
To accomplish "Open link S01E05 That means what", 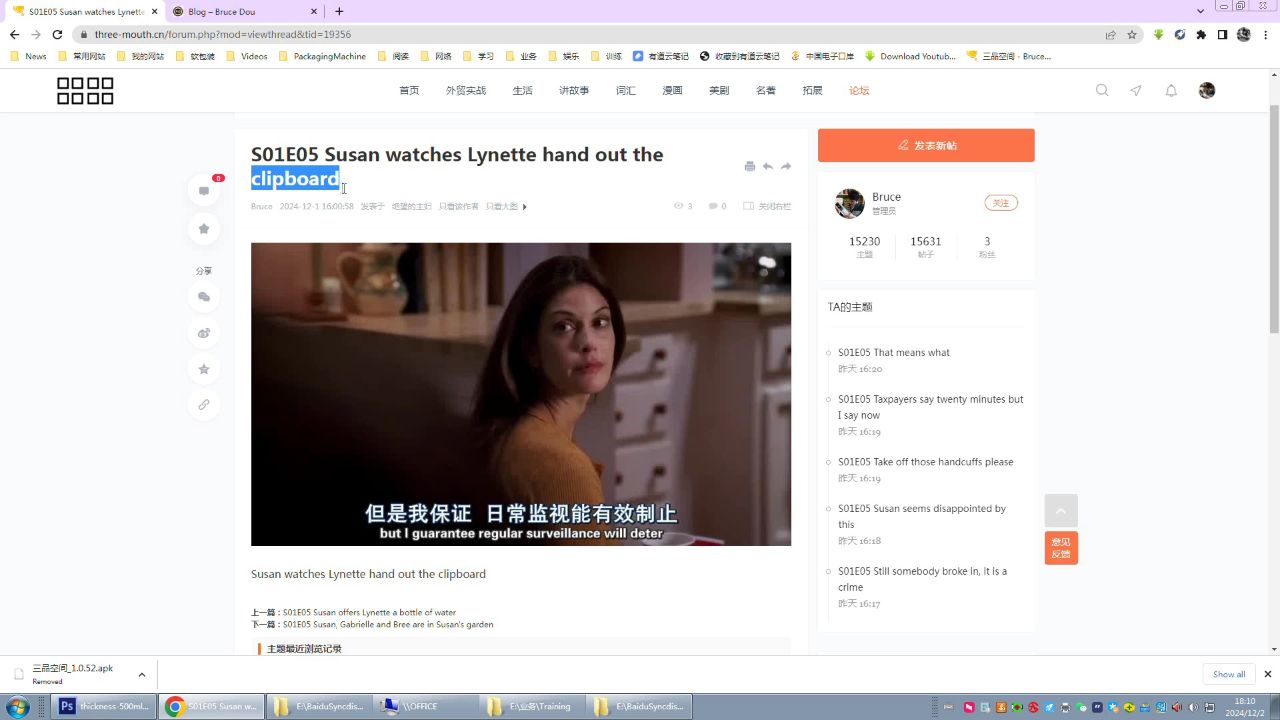I will pyautogui.click(x=894, y=352).
